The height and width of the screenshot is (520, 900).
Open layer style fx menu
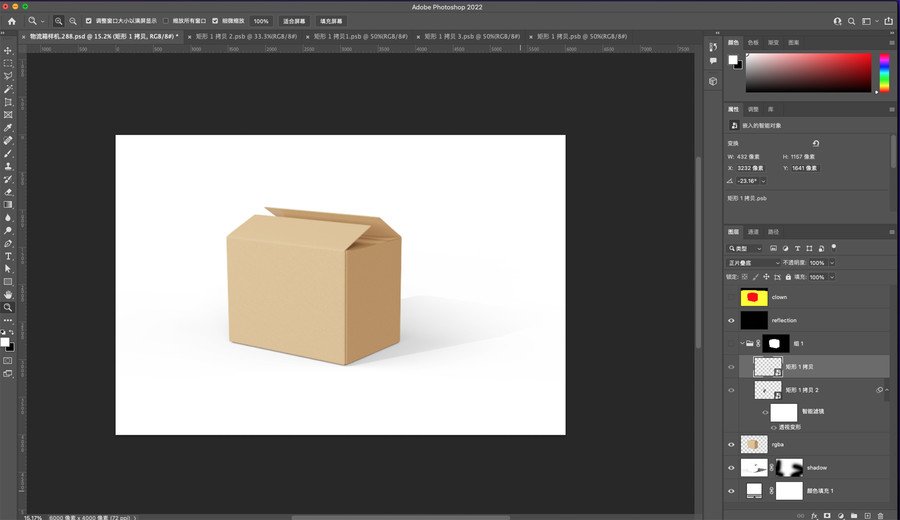(814, 516)
